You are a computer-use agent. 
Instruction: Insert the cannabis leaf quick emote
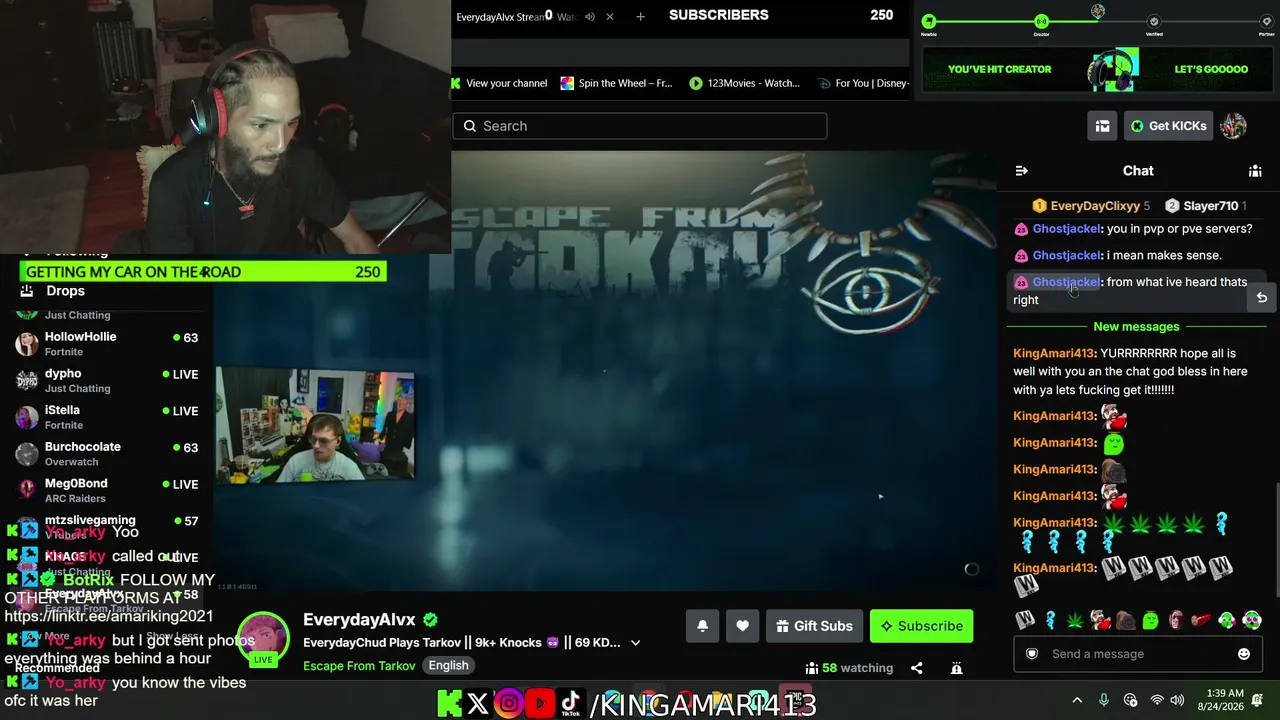point(1075,621)
